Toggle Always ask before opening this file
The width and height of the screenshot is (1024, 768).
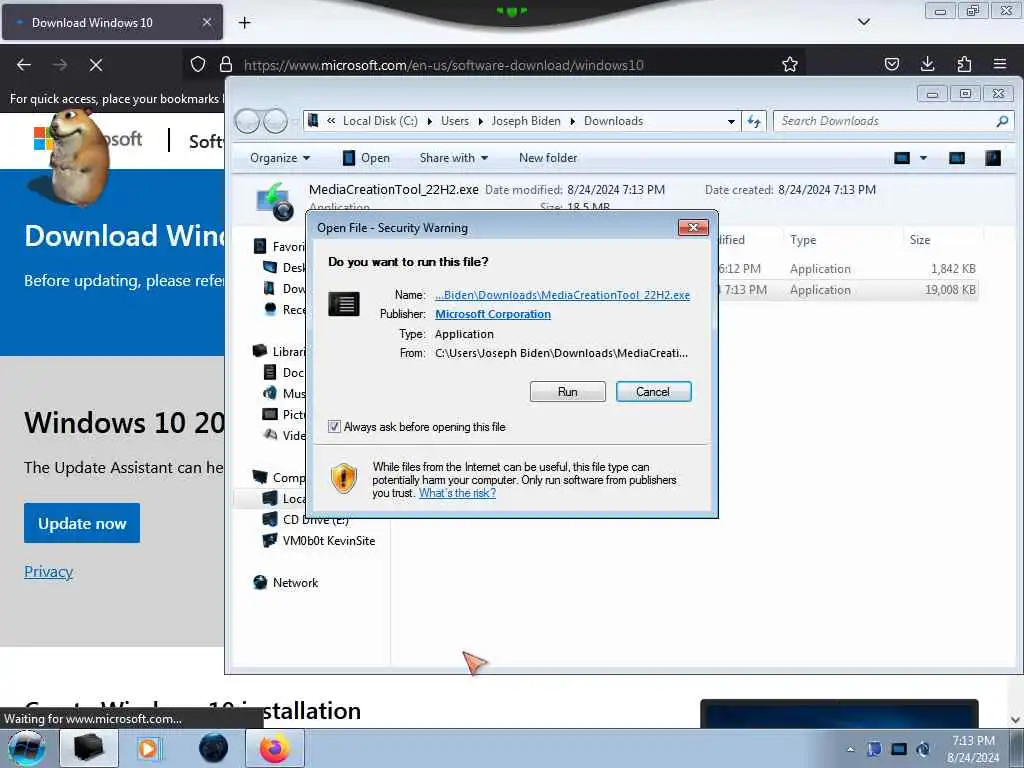[334, 426]
